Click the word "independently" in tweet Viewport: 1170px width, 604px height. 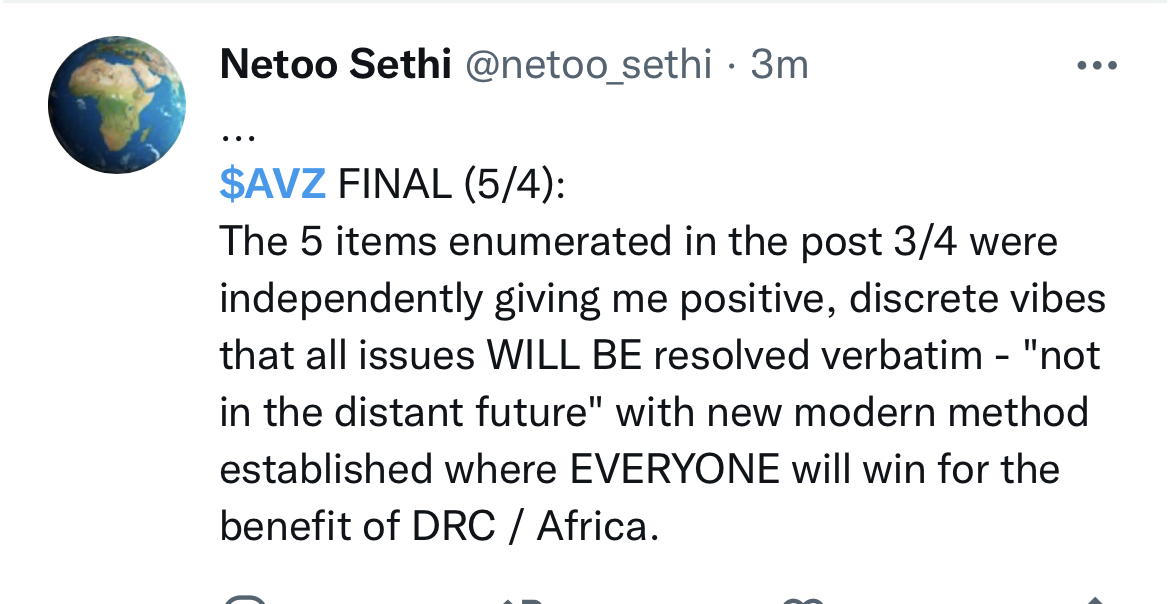[350, 299]
